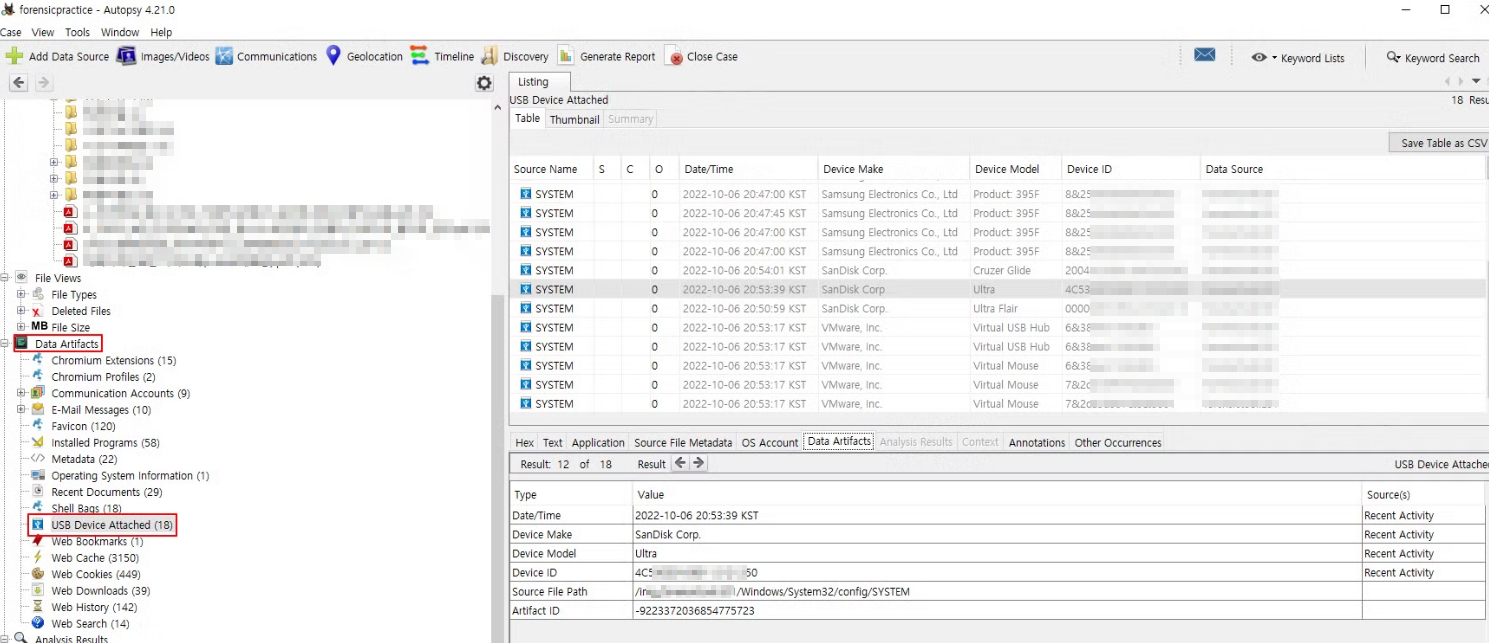Select the SanDisk Ultra row at 20:53:39
Screen dimensions: 1489x643
click(997, 289)
